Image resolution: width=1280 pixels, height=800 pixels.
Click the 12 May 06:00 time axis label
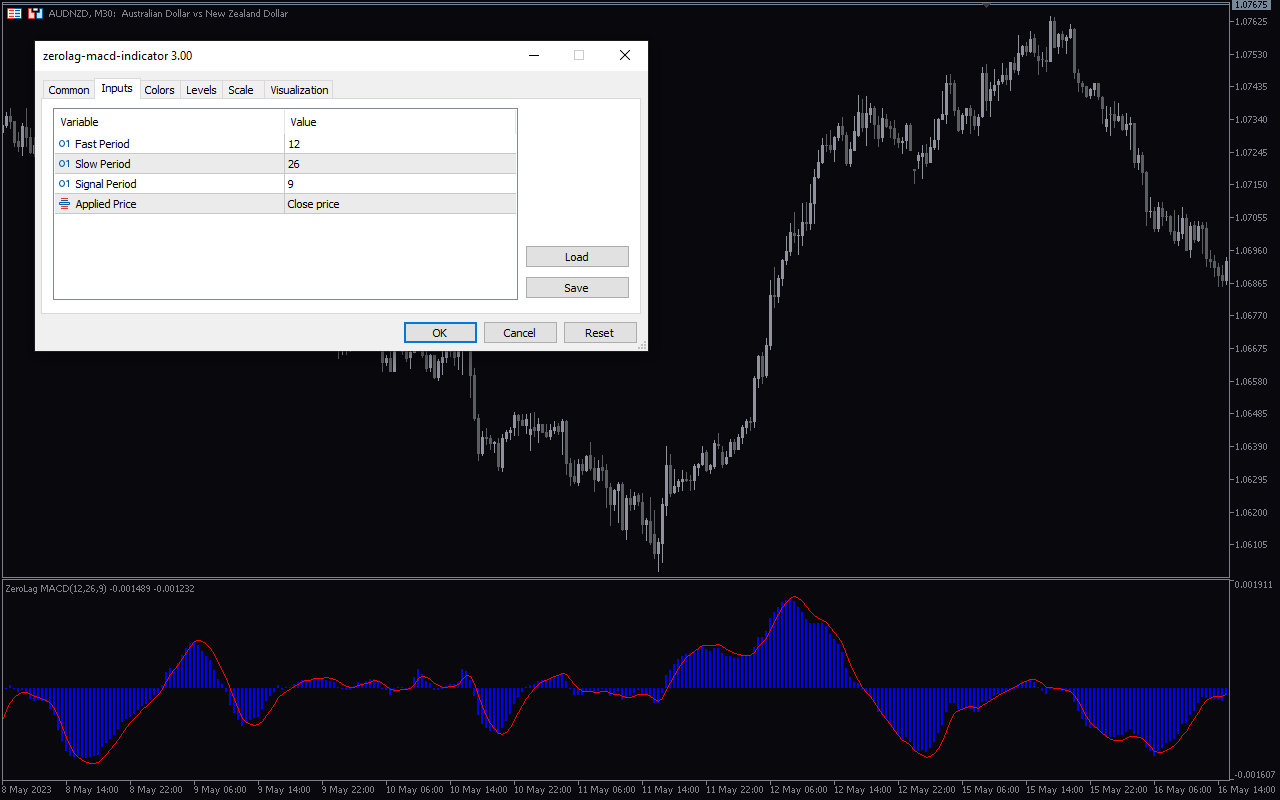[797, 789]
